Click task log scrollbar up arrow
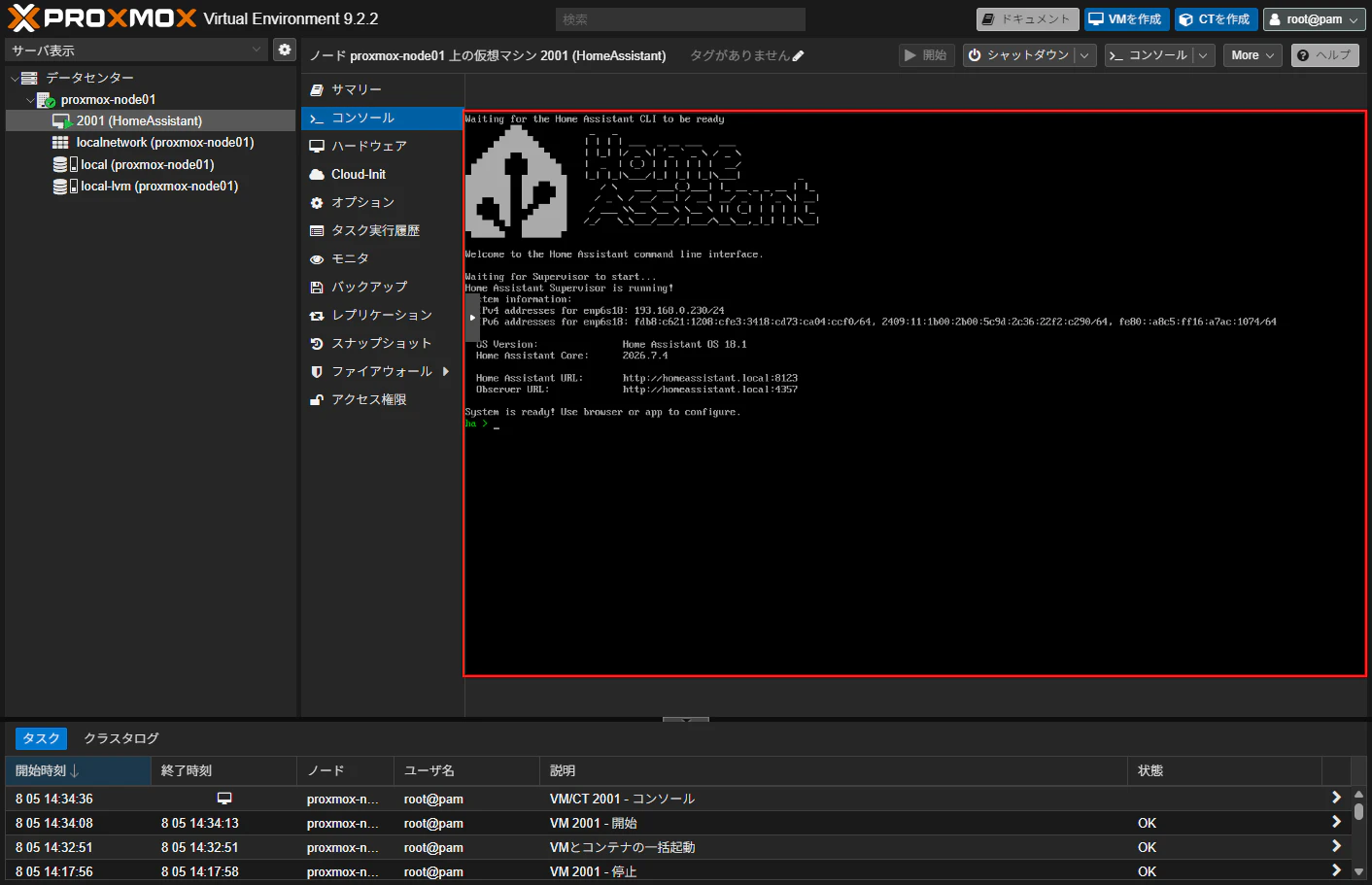 pyautogui.click(x=1358, y=794)
